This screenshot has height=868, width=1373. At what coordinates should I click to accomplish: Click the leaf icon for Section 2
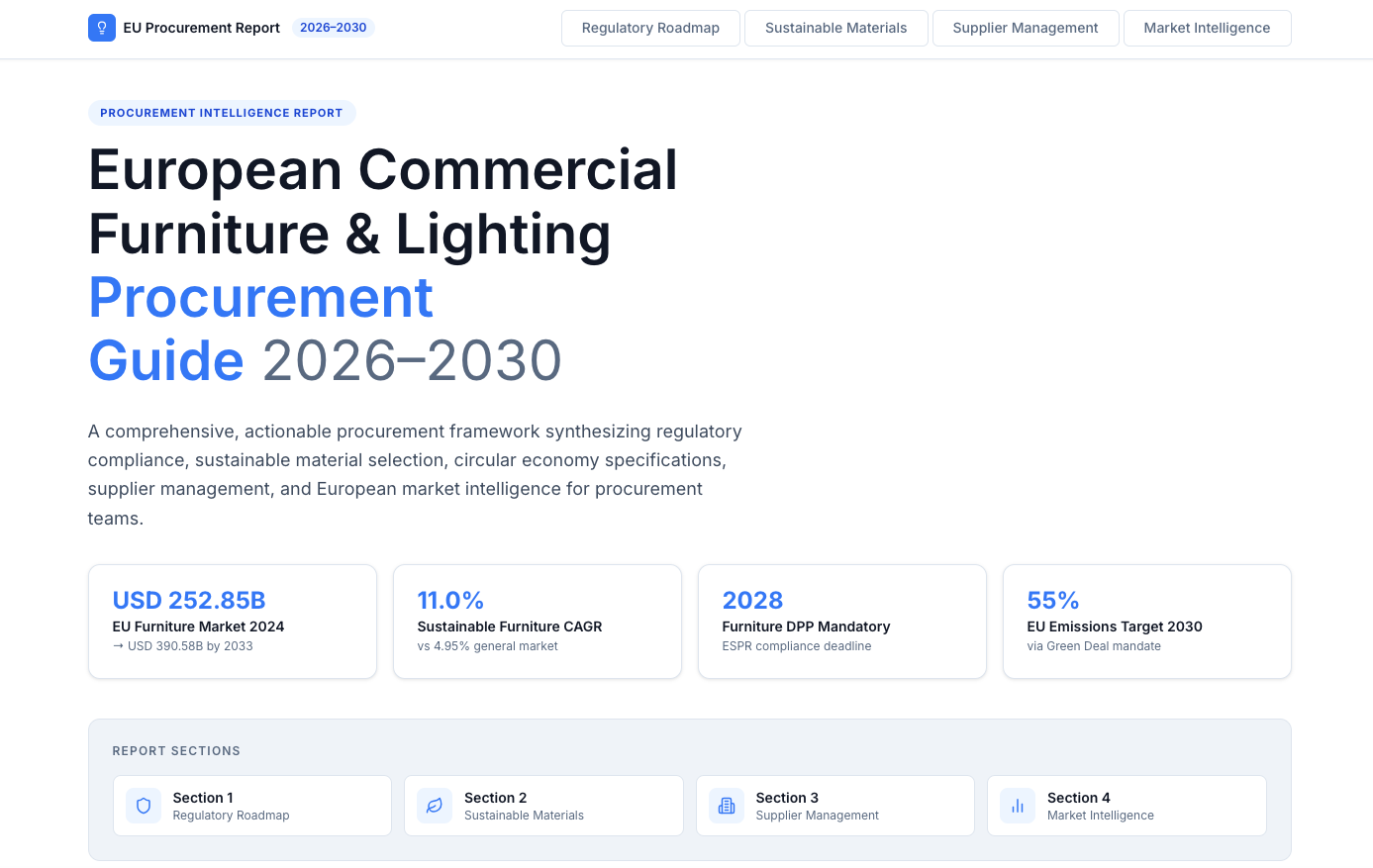point(435,806)
